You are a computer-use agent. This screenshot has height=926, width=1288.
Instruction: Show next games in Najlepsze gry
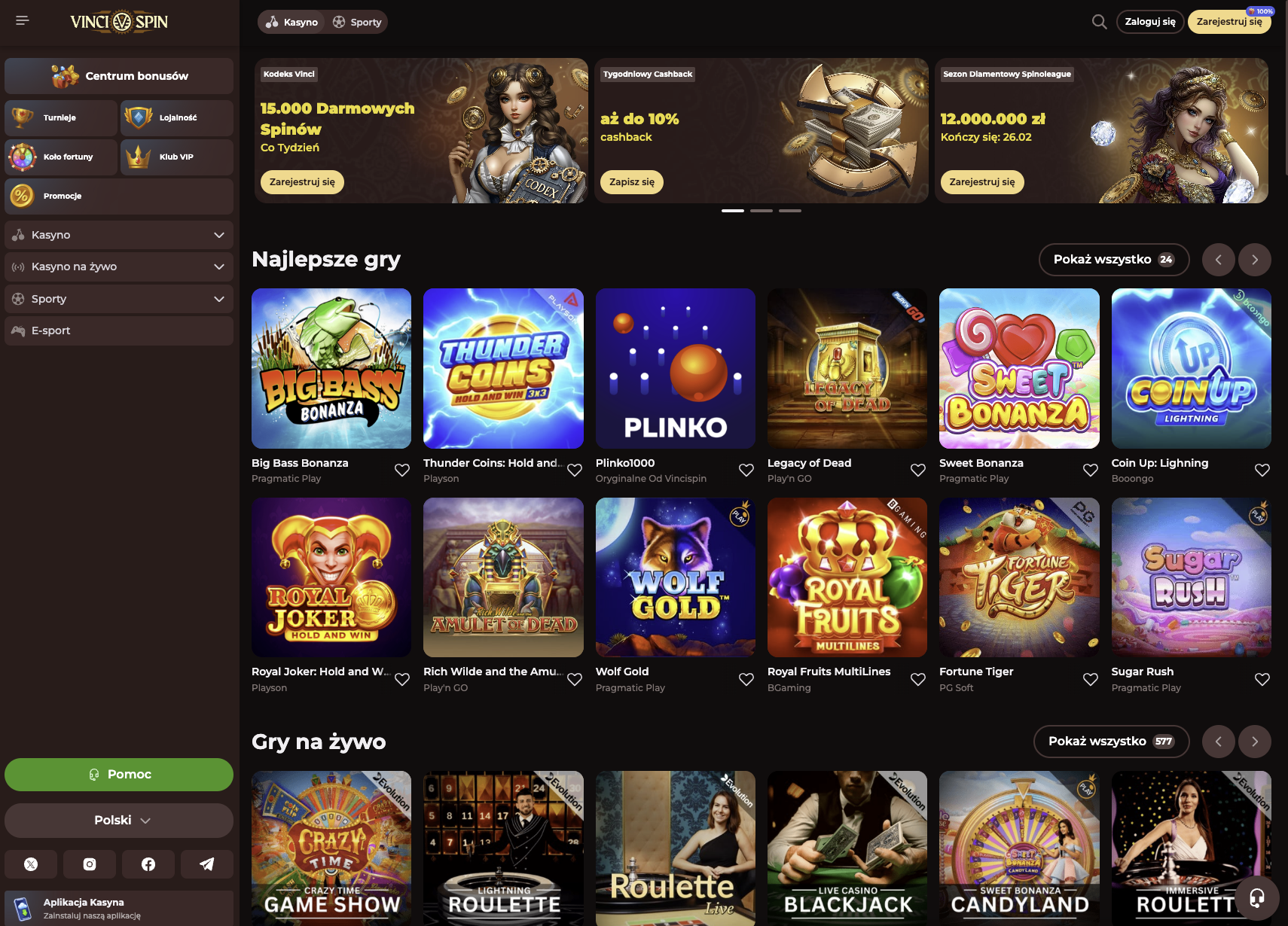pyautogui.click(x=1255, y=260)
